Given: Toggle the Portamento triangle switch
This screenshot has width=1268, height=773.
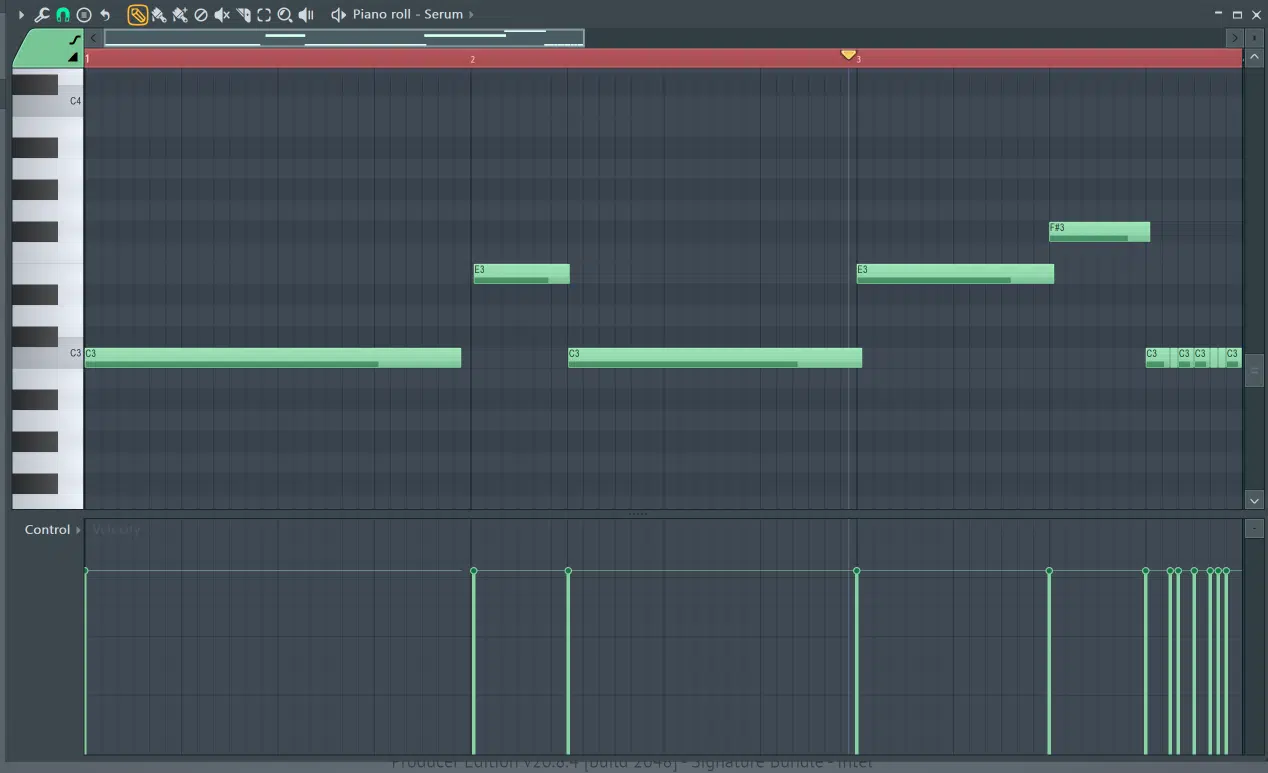Looking at the screenshot, I should [x=73, y=57].
